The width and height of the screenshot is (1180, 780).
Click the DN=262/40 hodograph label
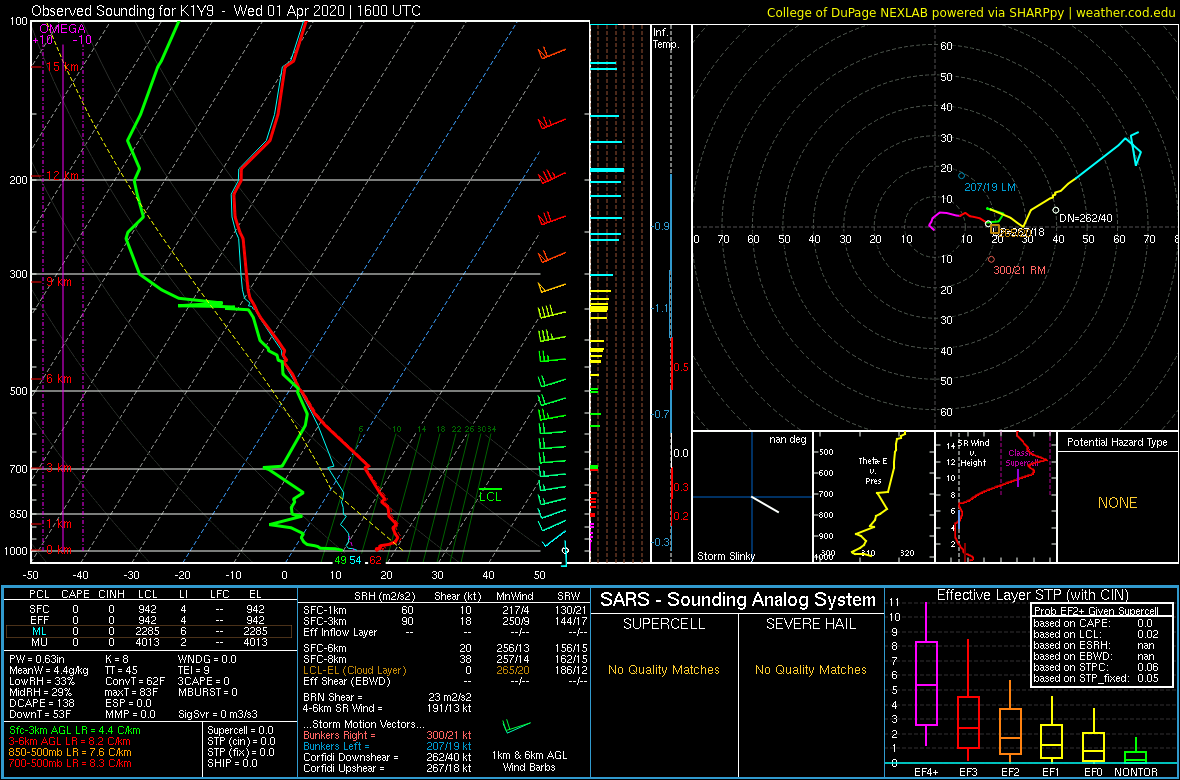coord(1087,218)
